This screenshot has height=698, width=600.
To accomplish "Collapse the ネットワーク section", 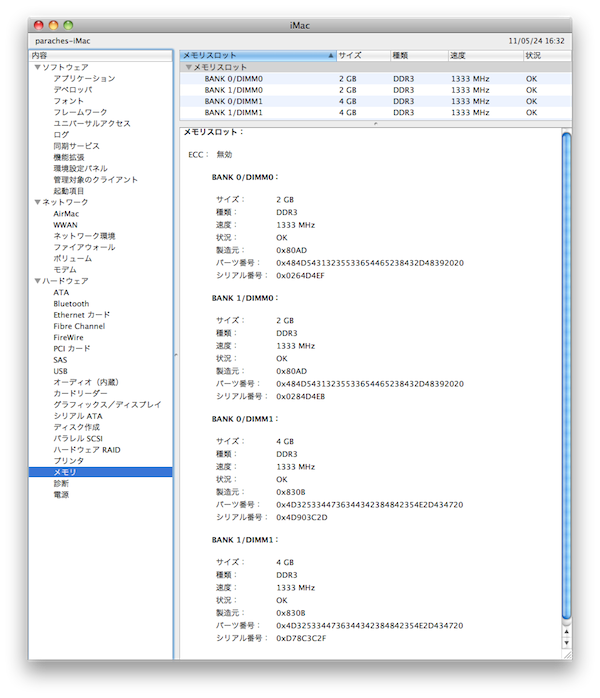I will (x=38, y=202).
